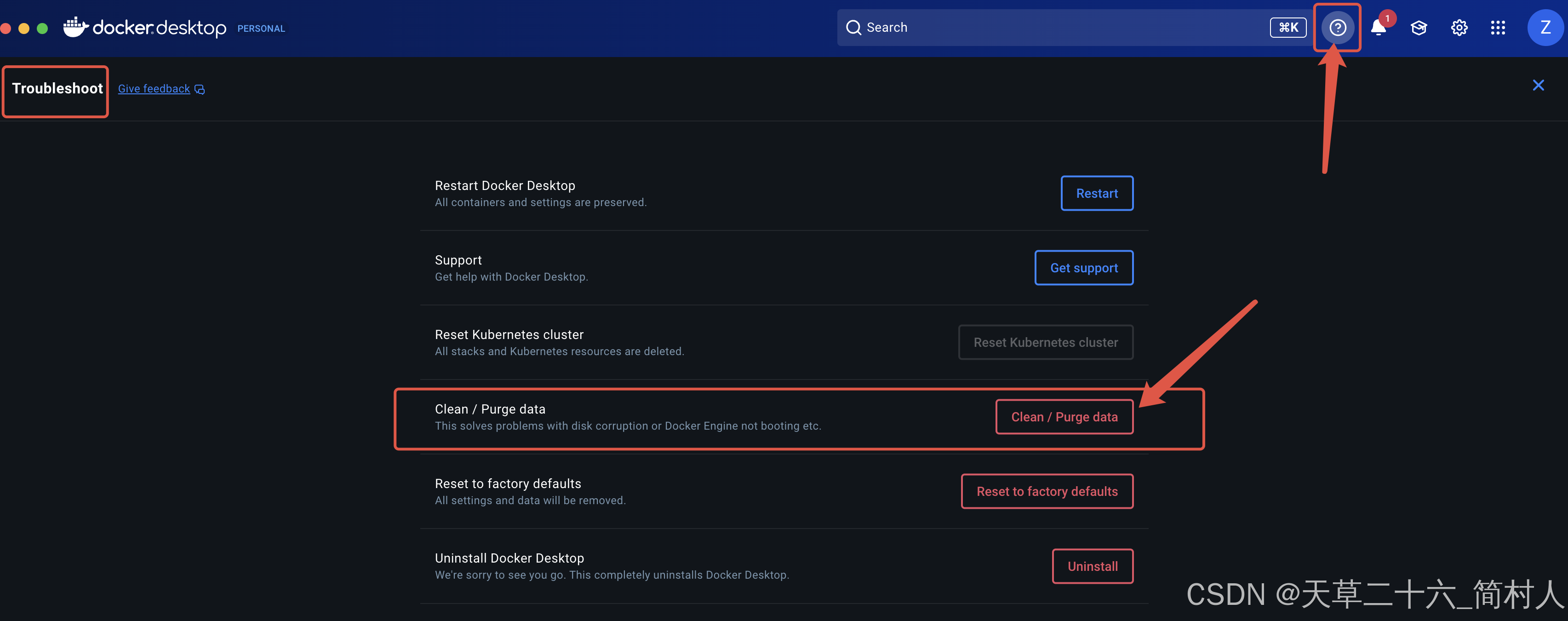Open the apps grid menu

tap(1498, 28)
